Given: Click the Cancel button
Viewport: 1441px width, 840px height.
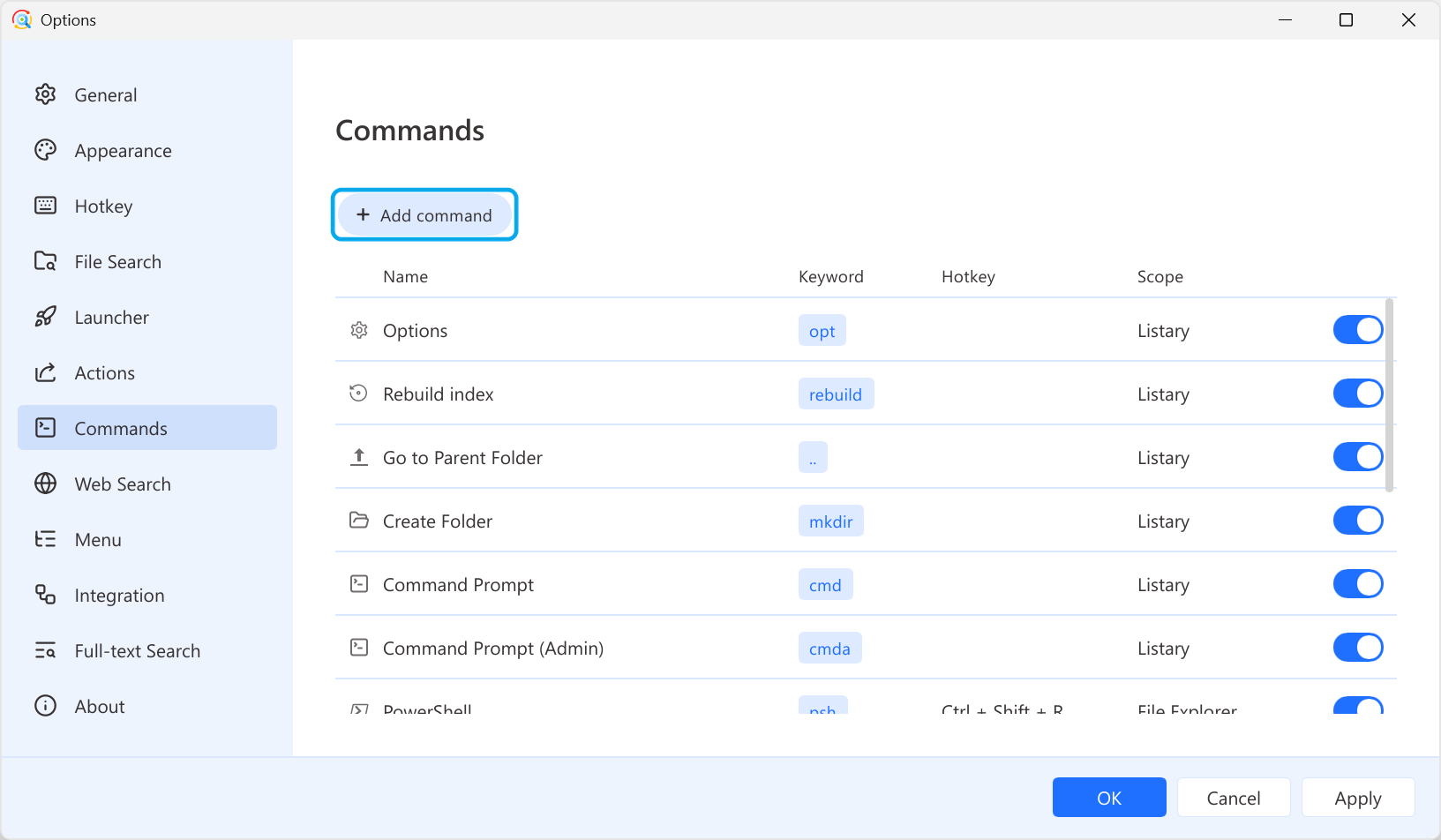Looking at the screenshot, I should tap(1234, 798).
